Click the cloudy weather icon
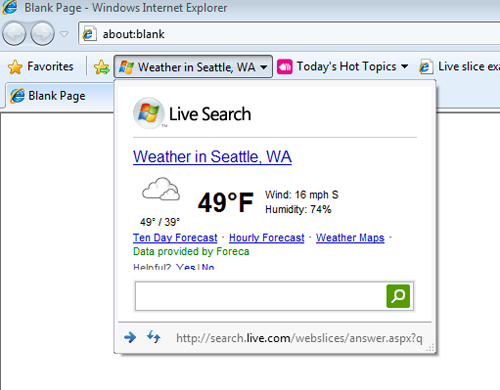500x390 pixels. point(161,189)
